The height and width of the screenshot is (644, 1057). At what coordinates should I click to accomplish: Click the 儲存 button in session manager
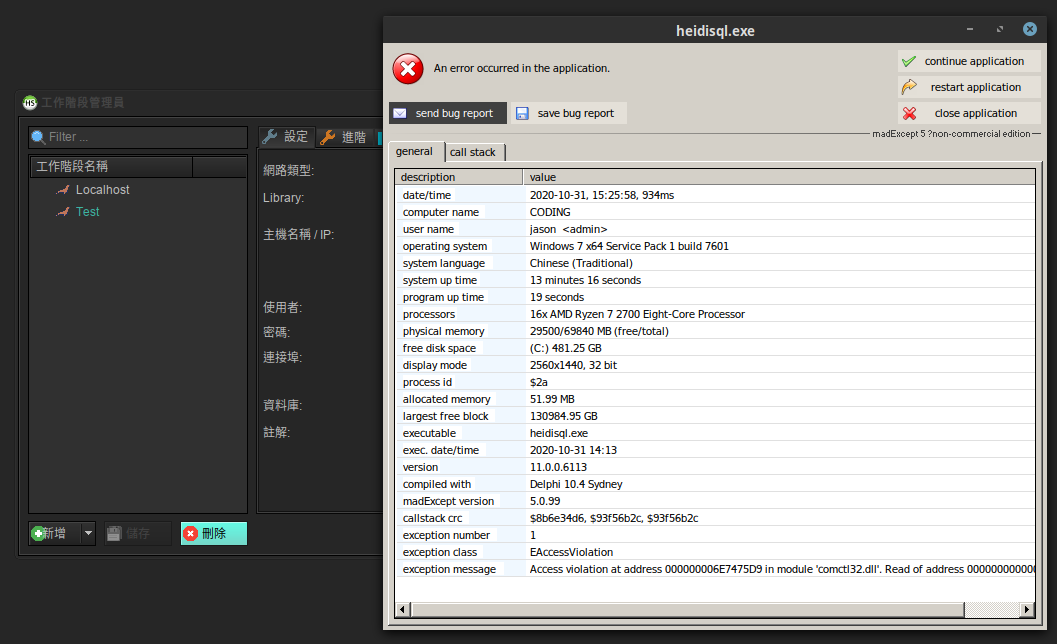point(138,533)
